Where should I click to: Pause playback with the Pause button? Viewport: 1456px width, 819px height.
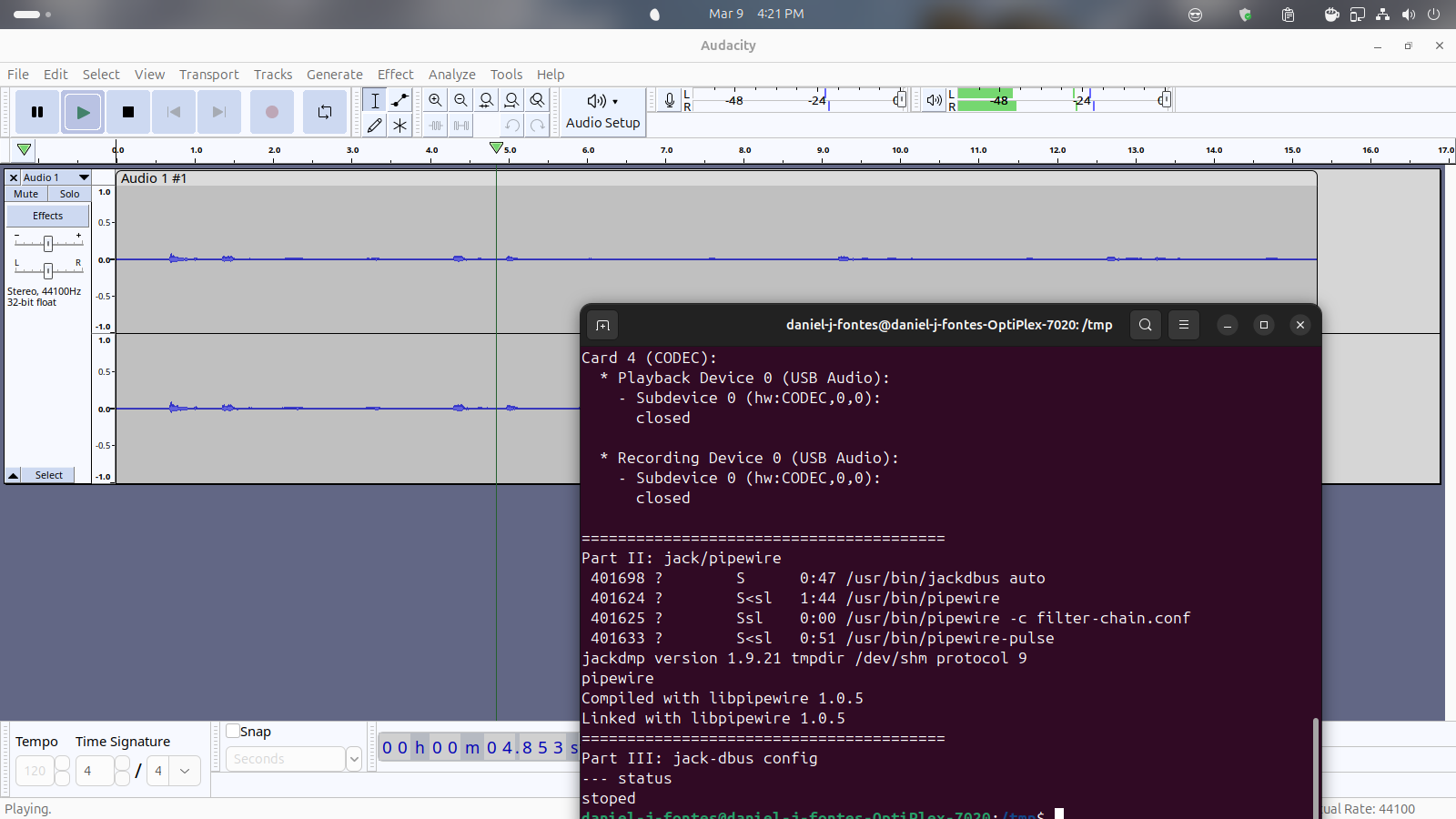(37, 112)
